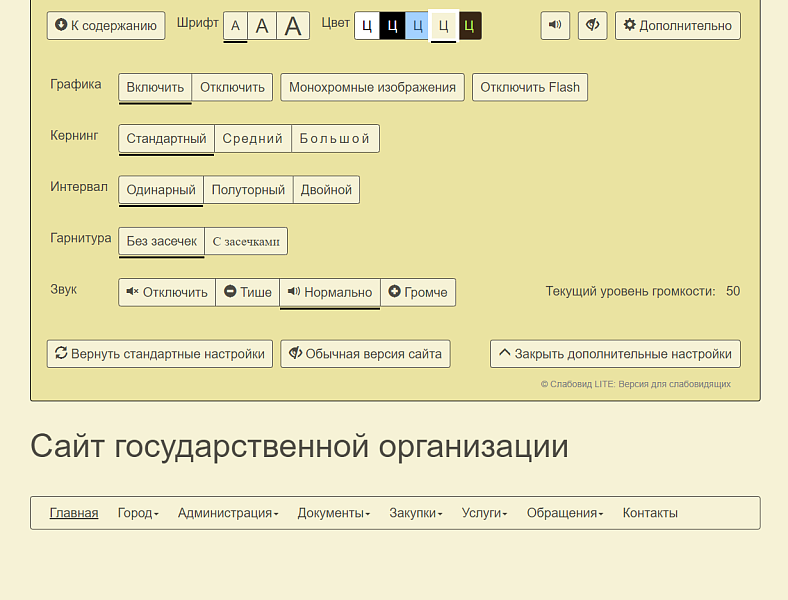Screen dimensions: 788x600
Task: Expand the Услуги dropdown menu
Action: click(484, 513)
